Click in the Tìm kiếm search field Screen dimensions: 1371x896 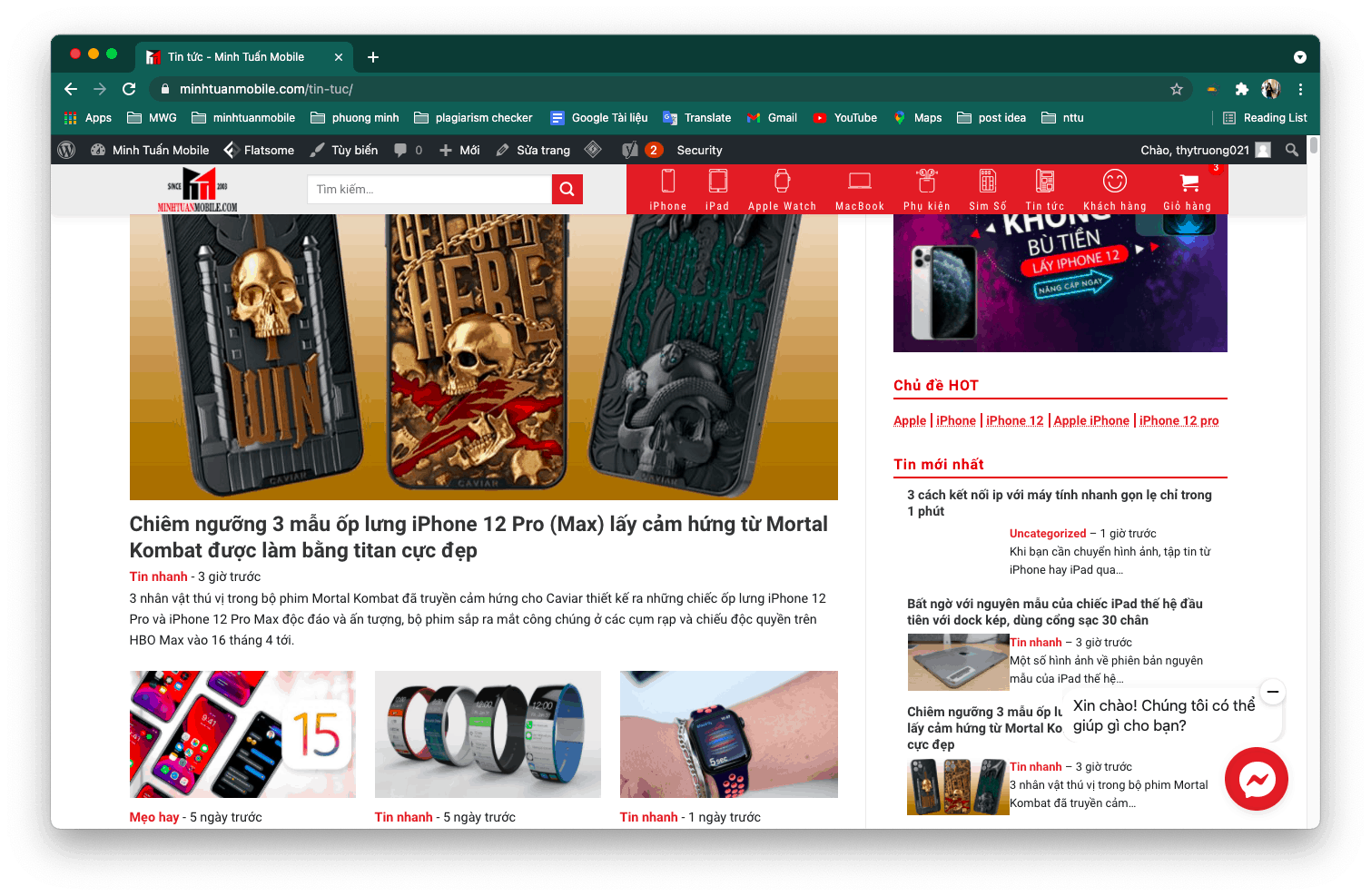click(429, 189)
